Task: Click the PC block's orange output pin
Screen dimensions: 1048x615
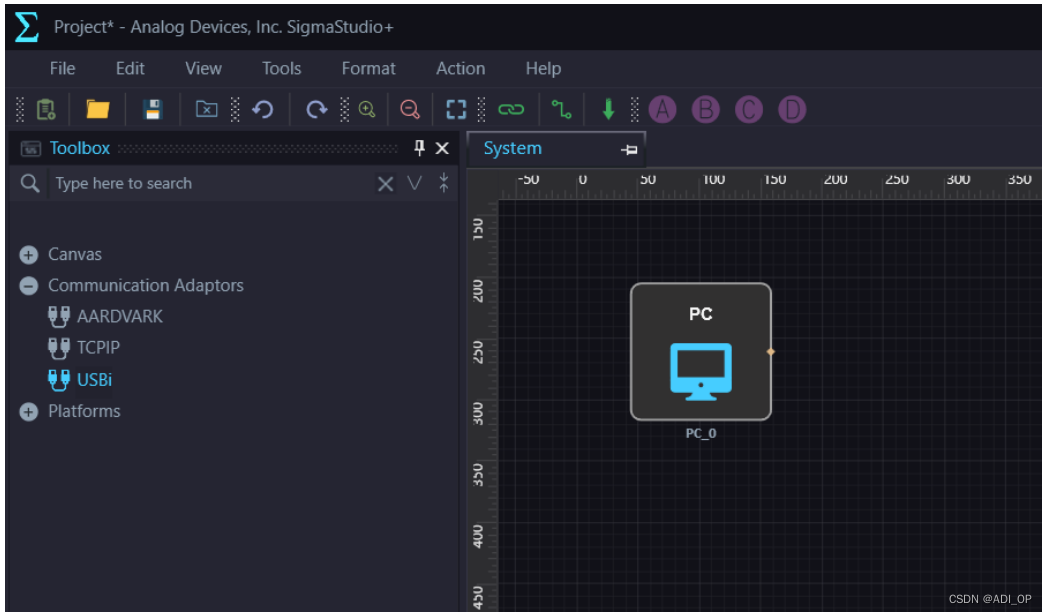Action: pyautogui.click(x=771, y=352)
